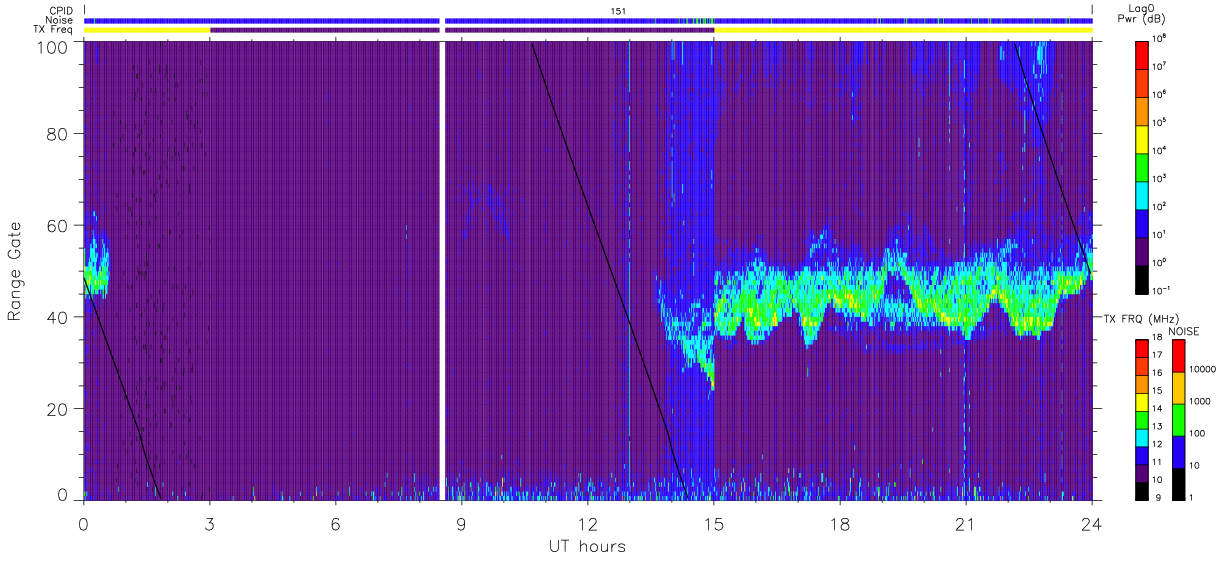
Task: Click the yellow TX Freq strip before 3 UT
Action: pos(146,30)
